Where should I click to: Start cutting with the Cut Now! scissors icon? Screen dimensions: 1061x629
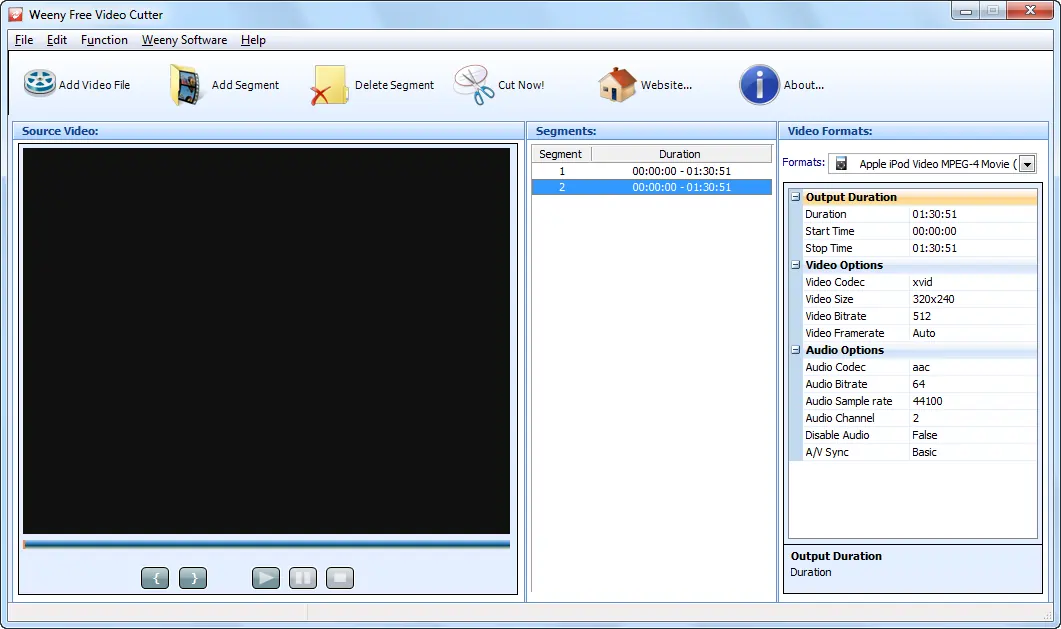472,84
